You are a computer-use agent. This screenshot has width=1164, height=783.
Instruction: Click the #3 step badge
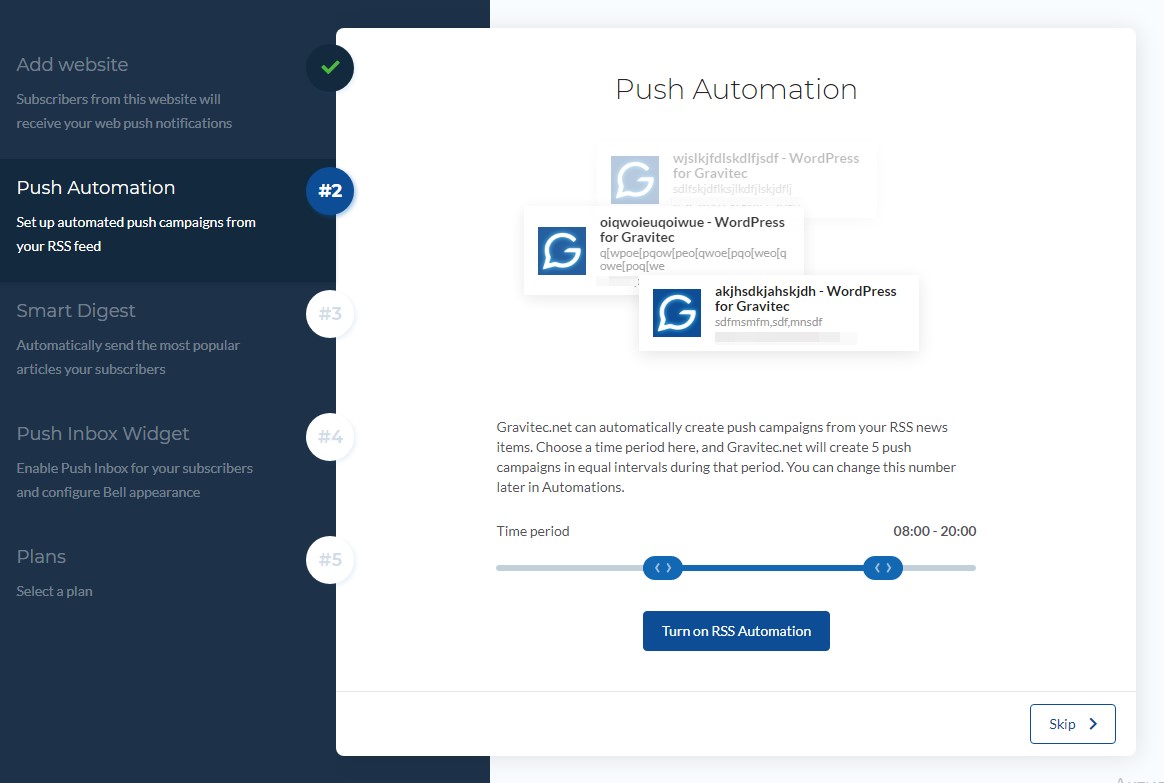(330, 314)
